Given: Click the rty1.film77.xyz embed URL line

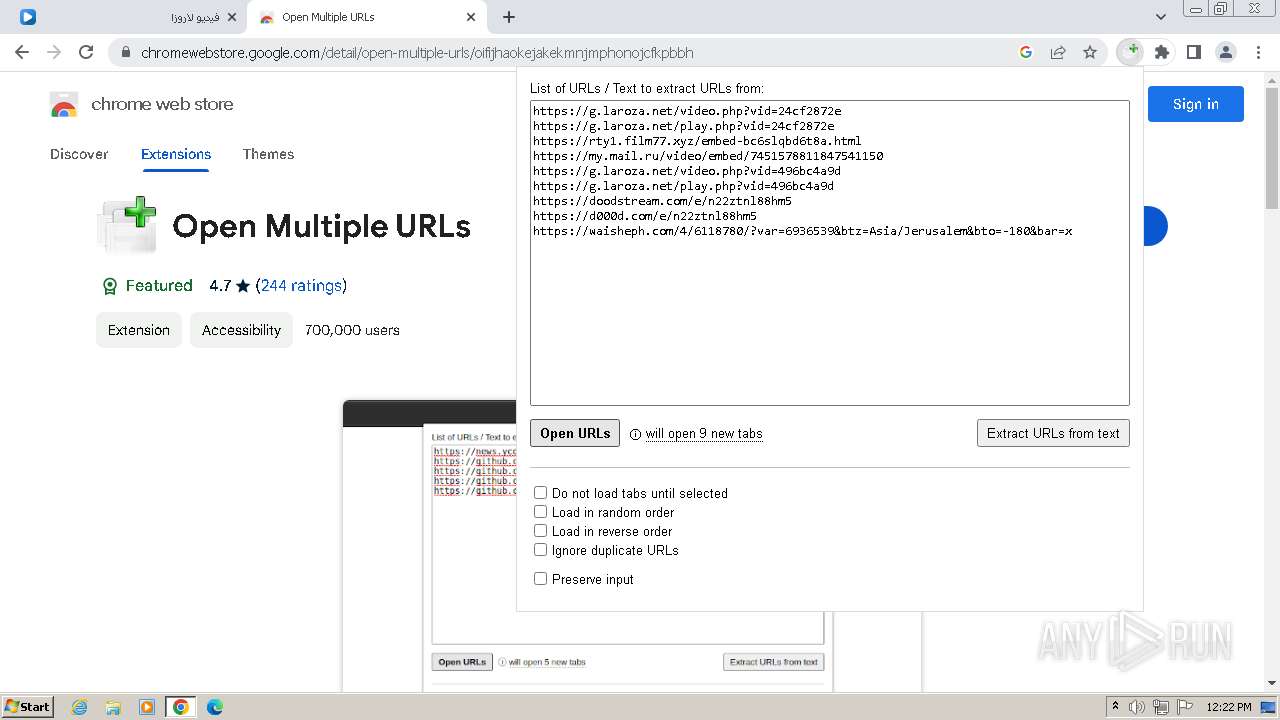Looking at the screenshot, I should [697, 141].
